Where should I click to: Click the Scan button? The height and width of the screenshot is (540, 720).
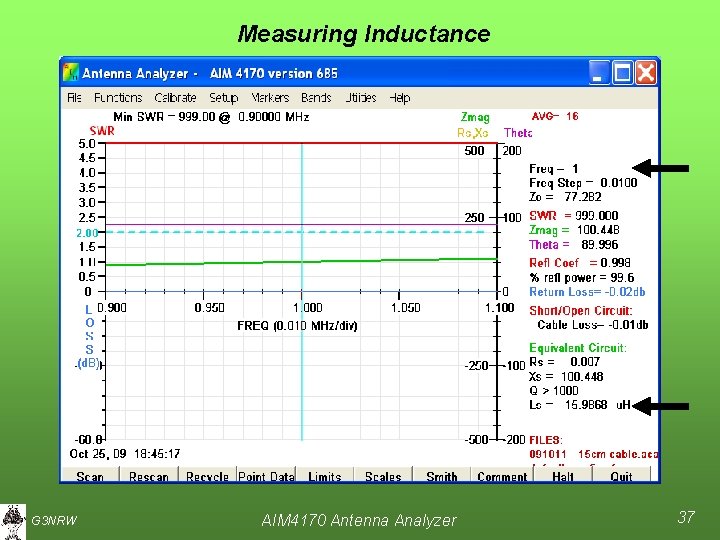[90, 475]
